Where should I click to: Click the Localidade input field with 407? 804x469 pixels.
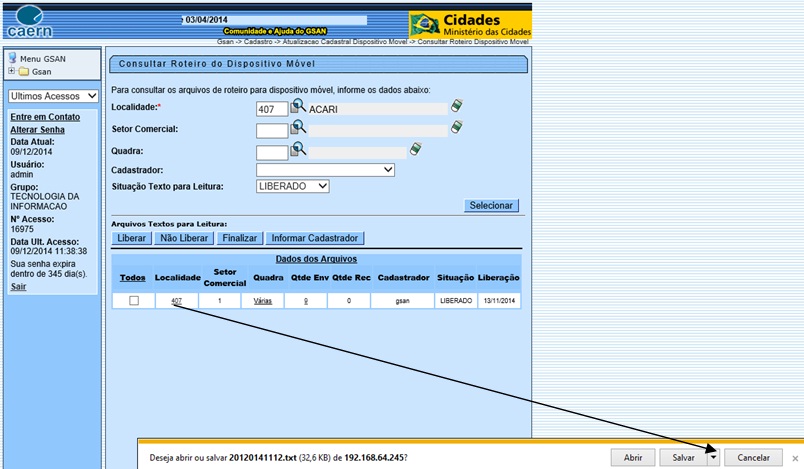pos(272,109)
